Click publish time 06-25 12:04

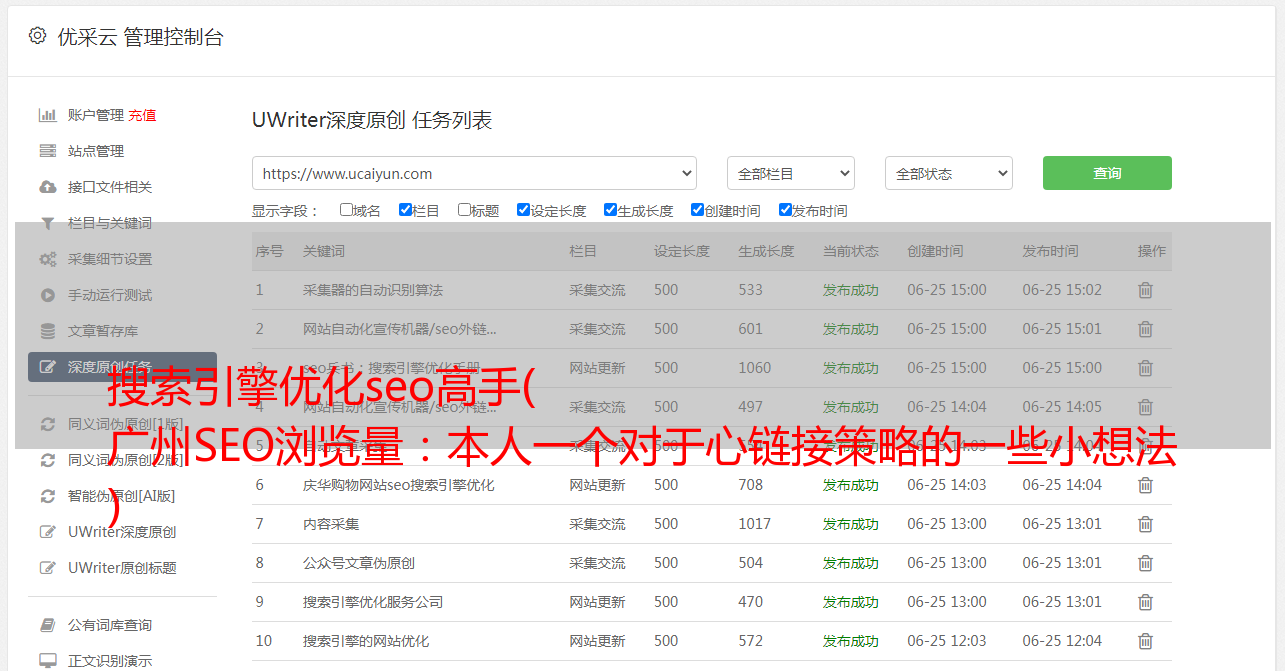click(1062, 641)
